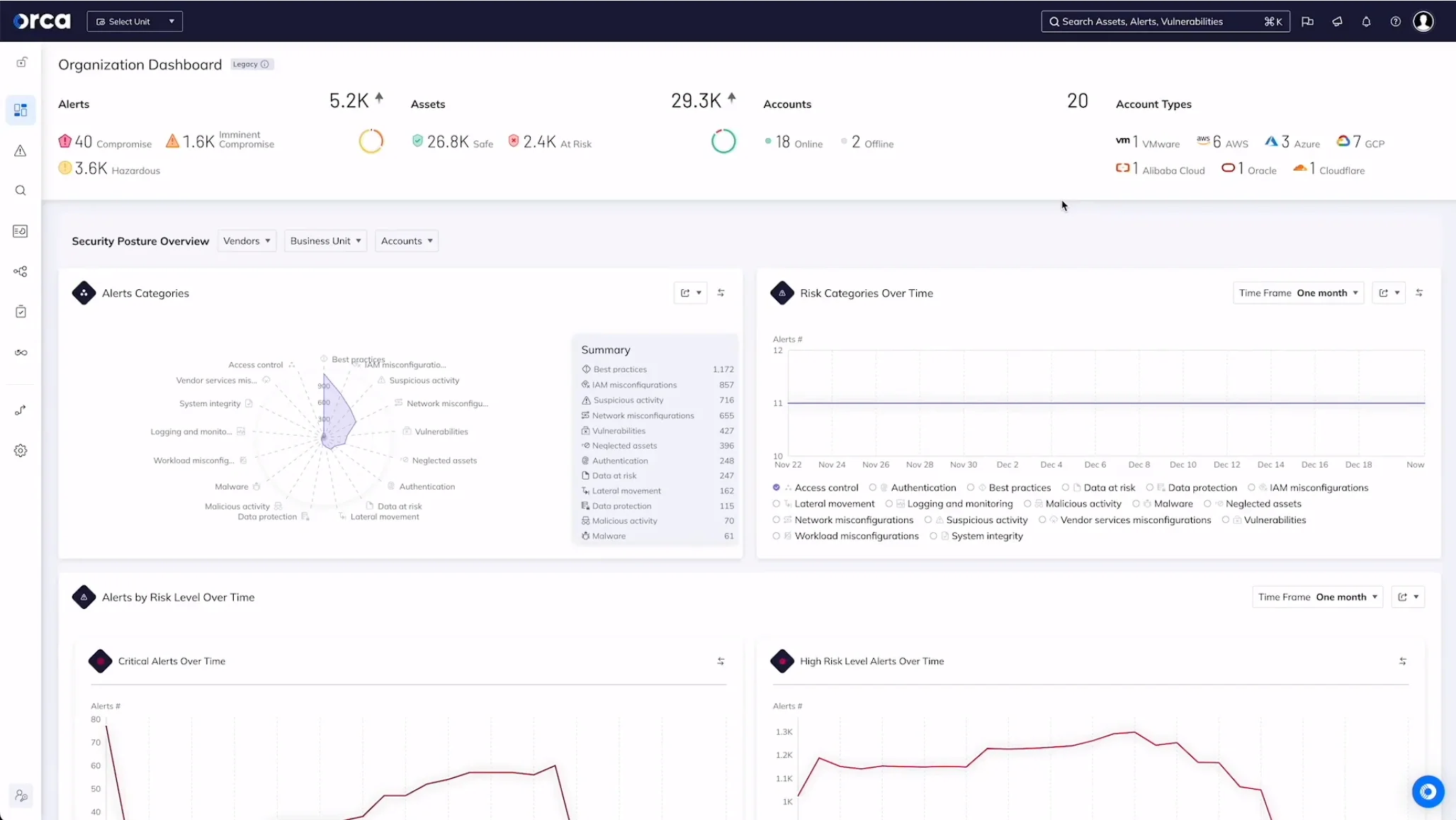Open the Time Frame One month dropdown
The image size is (1456, 820).
coord(1299,292)
